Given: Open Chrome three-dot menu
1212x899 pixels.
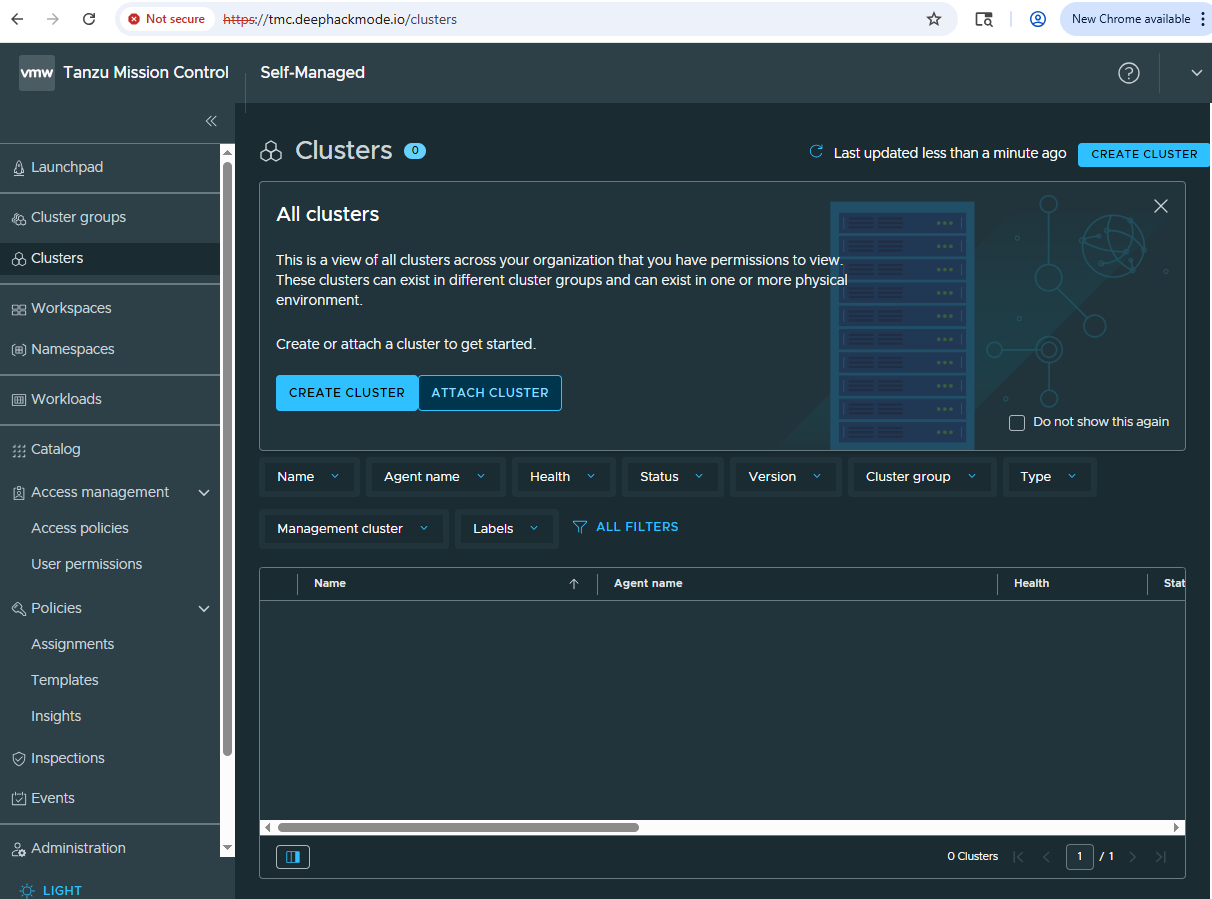Looking at the screenshot, I should [x=1203, y=19].
